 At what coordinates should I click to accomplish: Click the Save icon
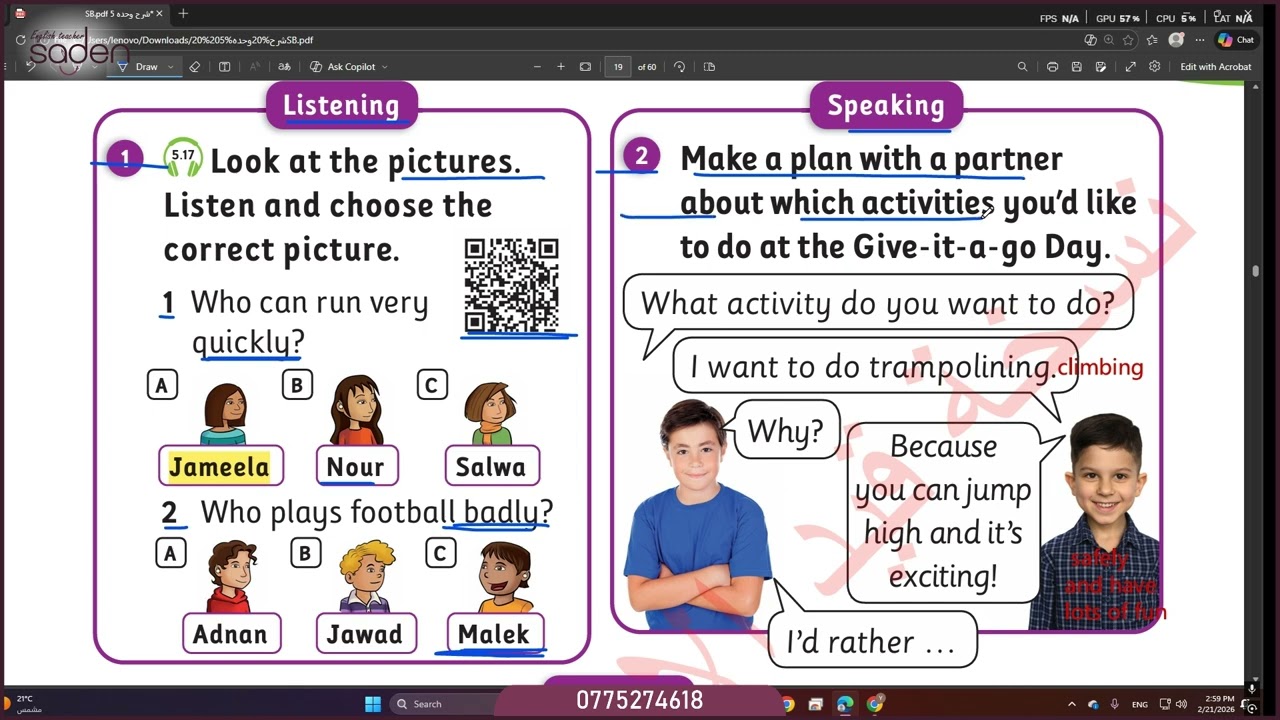tap(1076, 67)
